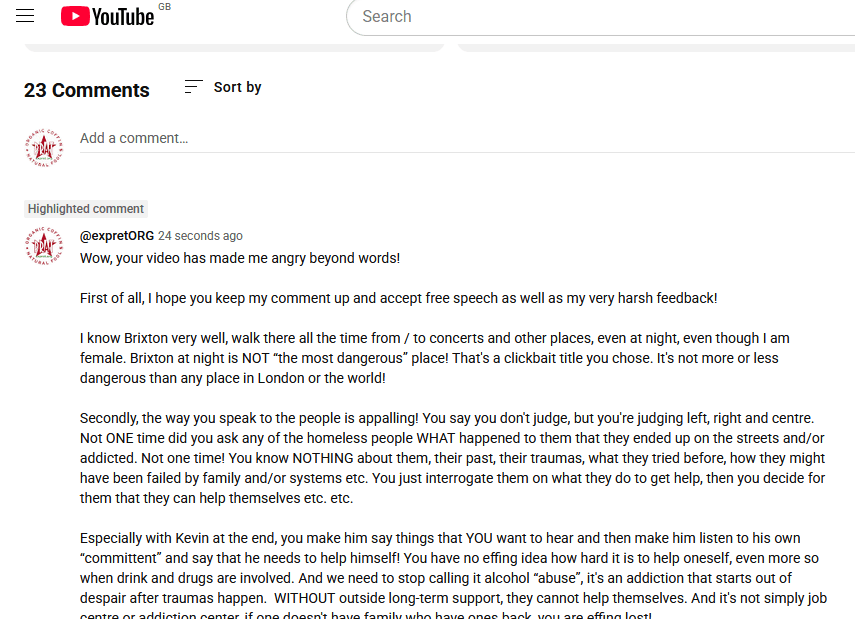Click the left panel above the comments heading
Image resolution: width=855 pixels, height=619 pixels.
[x=234, y=45]
